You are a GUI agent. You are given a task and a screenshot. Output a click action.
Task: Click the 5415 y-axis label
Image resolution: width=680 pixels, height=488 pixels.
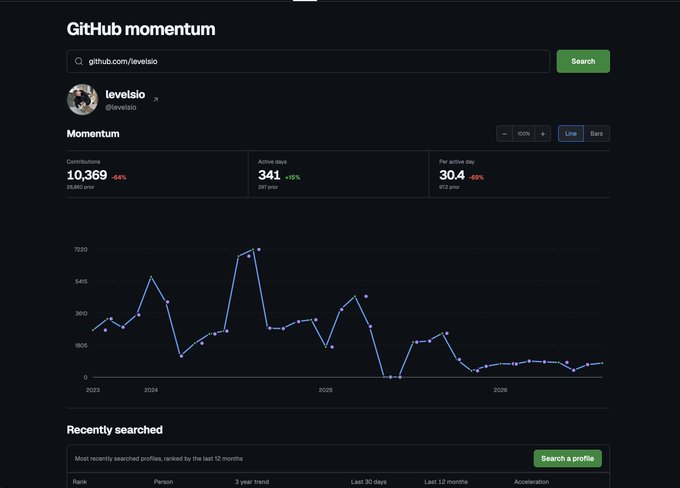pos(81,282)
